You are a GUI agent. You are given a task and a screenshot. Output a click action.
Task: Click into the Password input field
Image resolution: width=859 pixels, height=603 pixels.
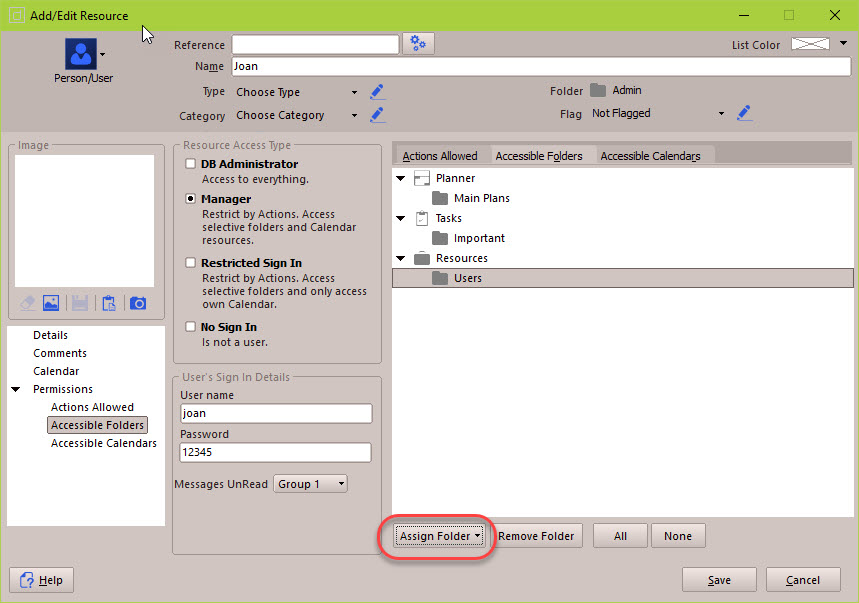[x=275, y=453]
